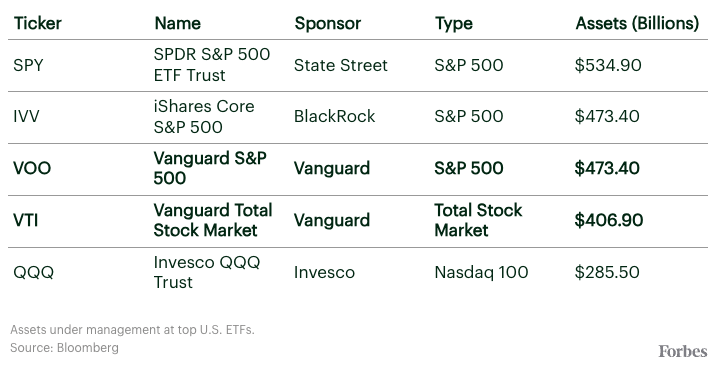Select the VOO ticker cell

(32, 168)
